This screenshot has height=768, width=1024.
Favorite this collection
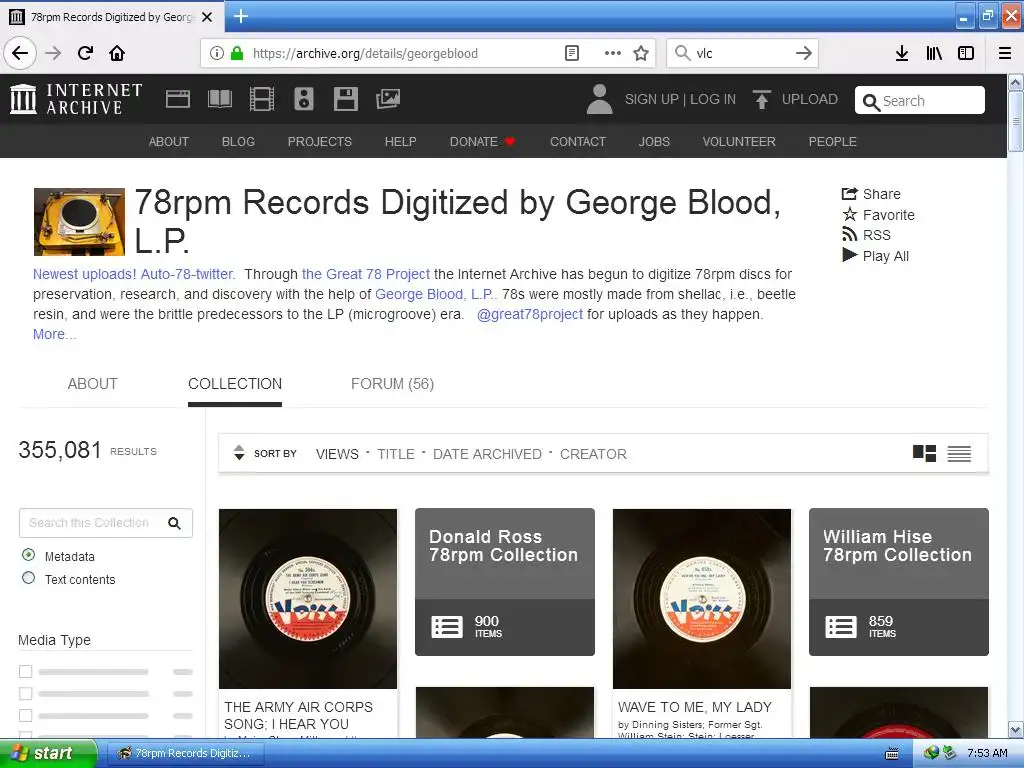[x=878, y=215]
